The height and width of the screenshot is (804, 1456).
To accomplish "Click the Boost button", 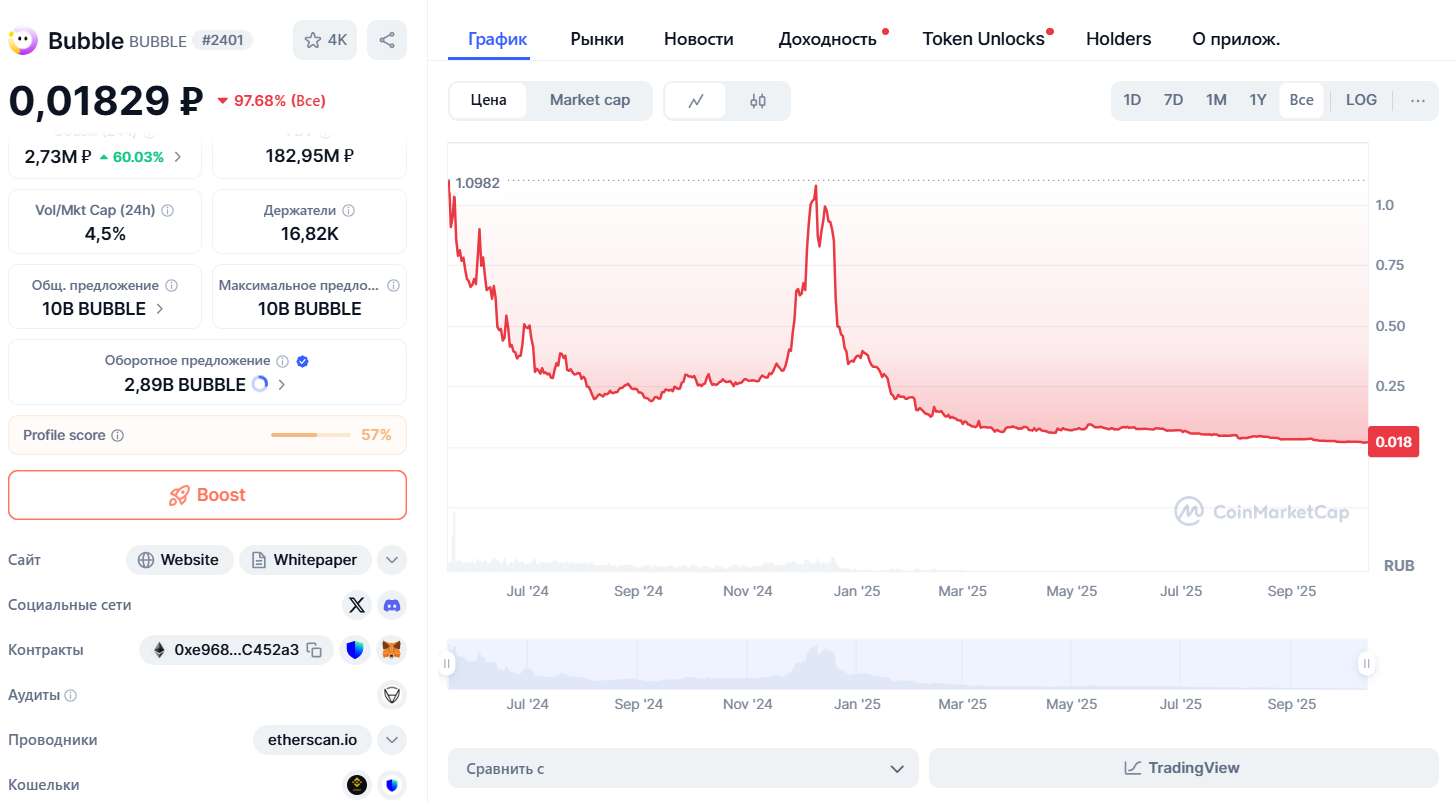I will pyautogui.click(x=207, y=495).
